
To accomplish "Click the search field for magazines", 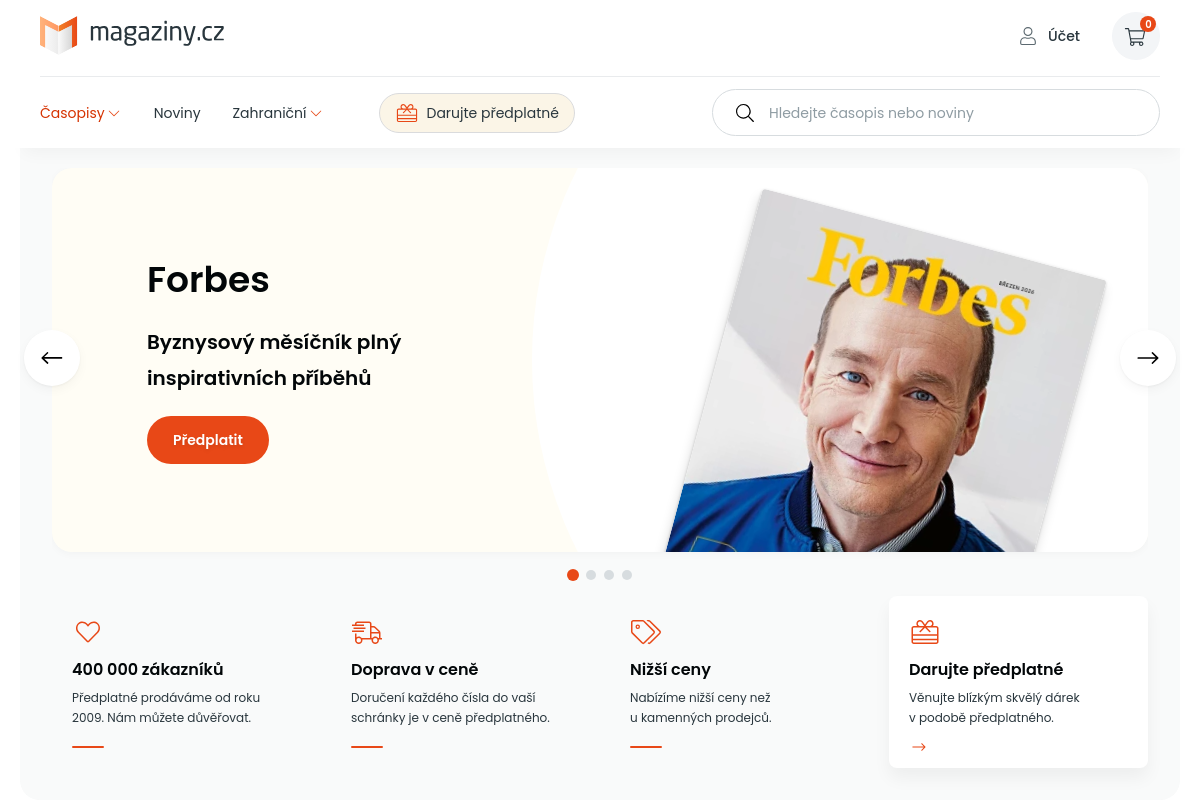I will [x=936, y=113].
